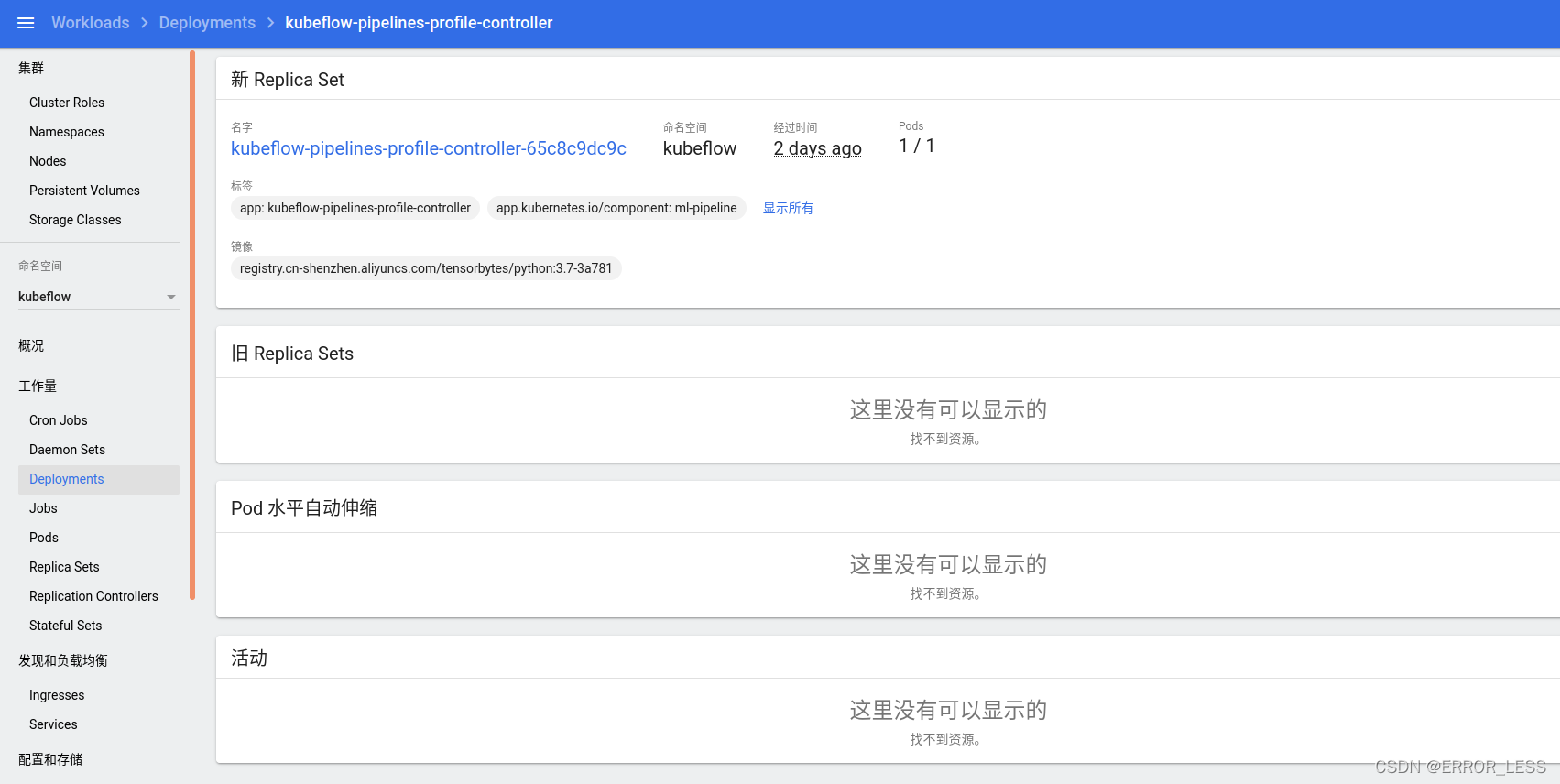Expand the kubeflow namespace dropdown
The height and width of the screenshot is (784, 1560).
click(x=98, y=297)
